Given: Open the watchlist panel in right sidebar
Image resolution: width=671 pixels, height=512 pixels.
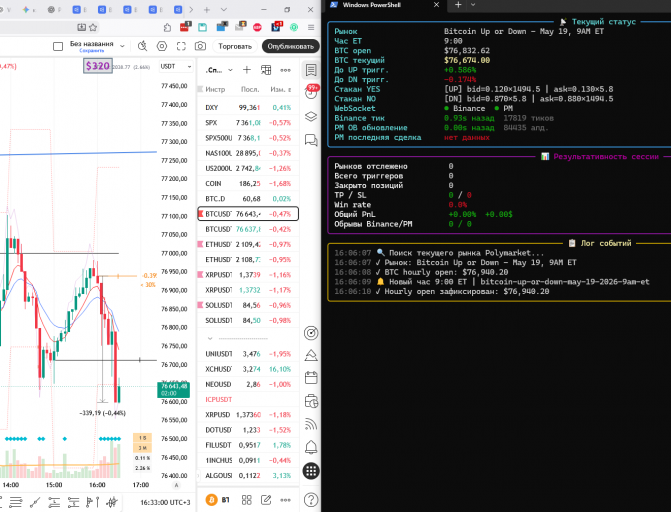Looking at the screenshot, I should coord(311,70).
